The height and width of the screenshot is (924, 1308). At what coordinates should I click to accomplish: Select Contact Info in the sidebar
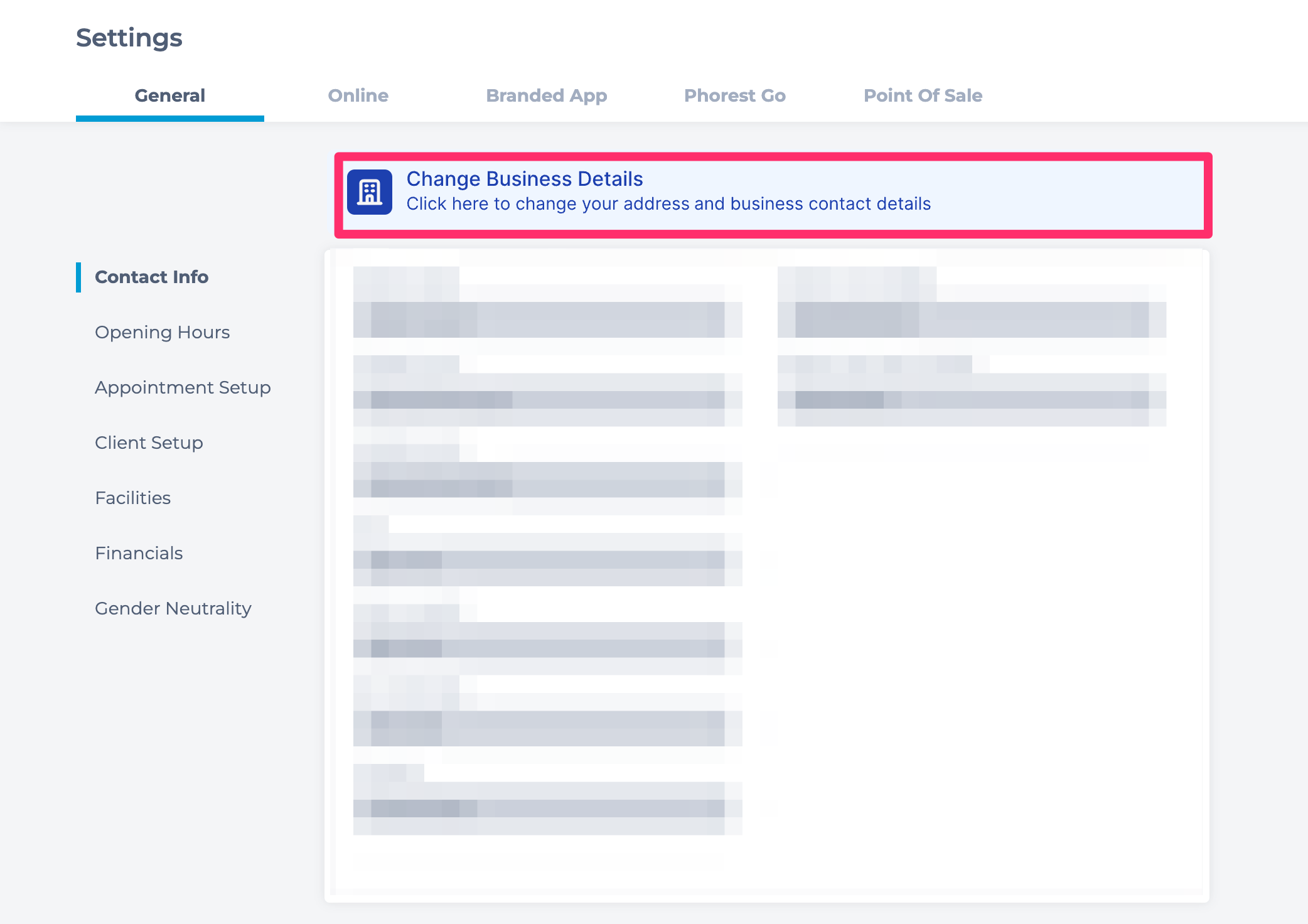151,277
